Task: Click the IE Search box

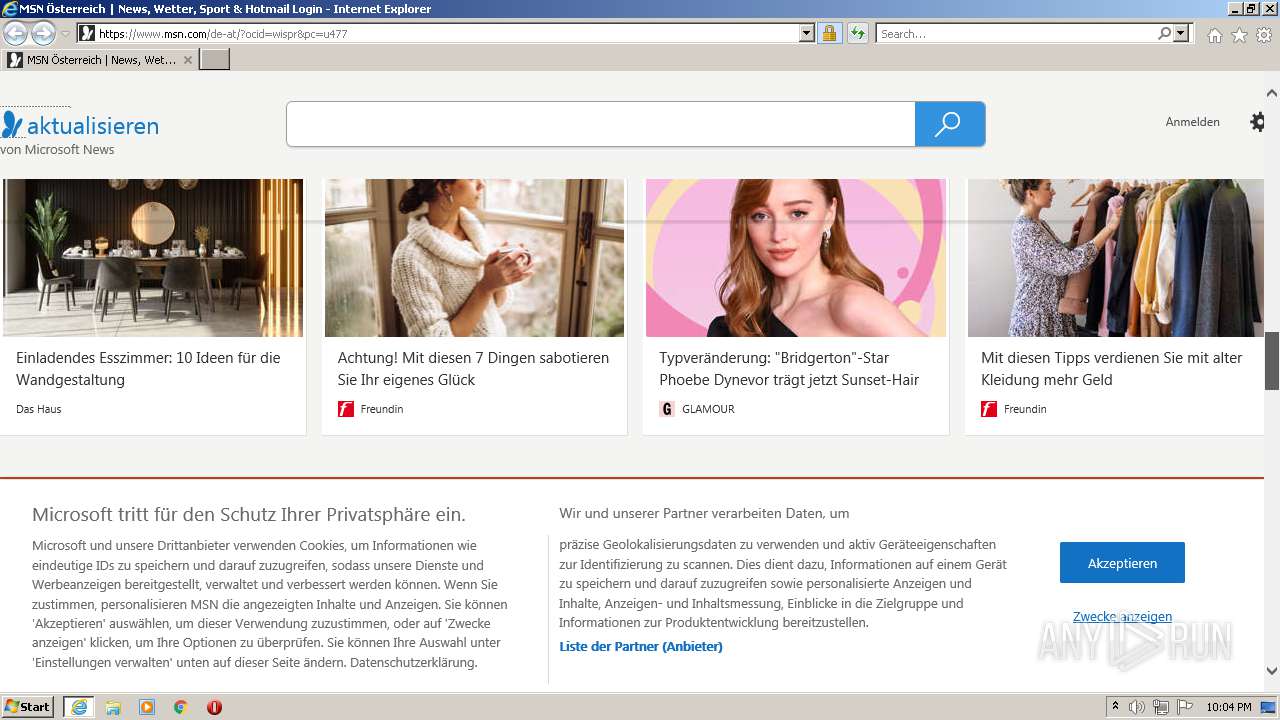Action: click(x=1017, y=33)
